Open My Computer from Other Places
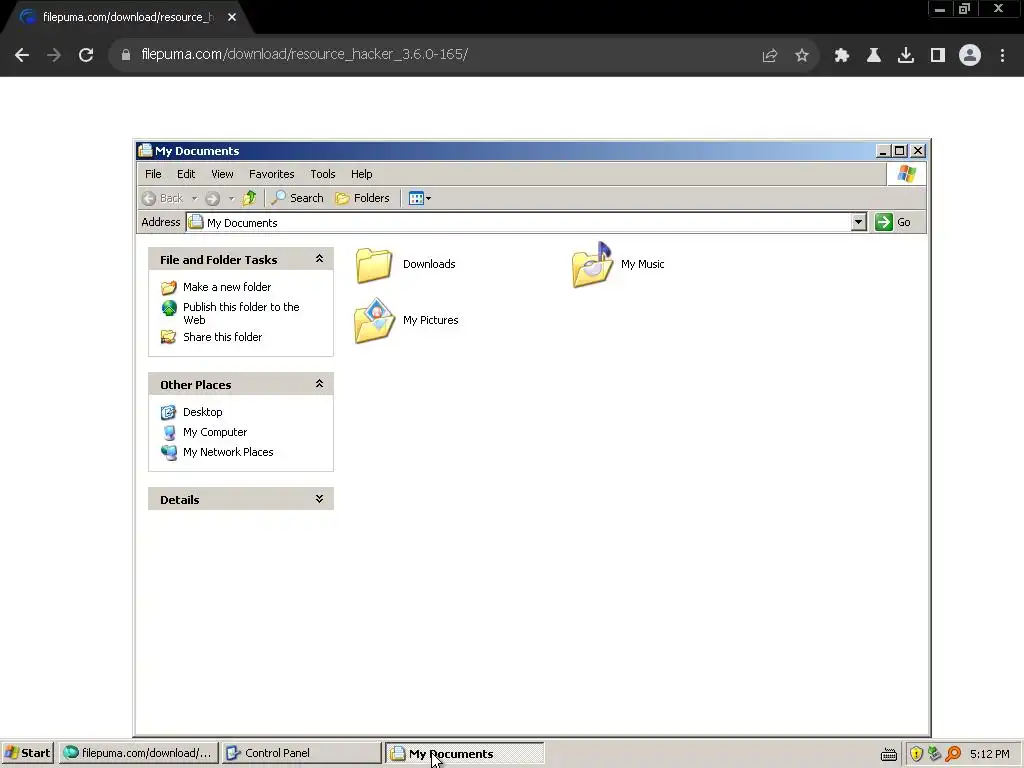 pos(215,432)
